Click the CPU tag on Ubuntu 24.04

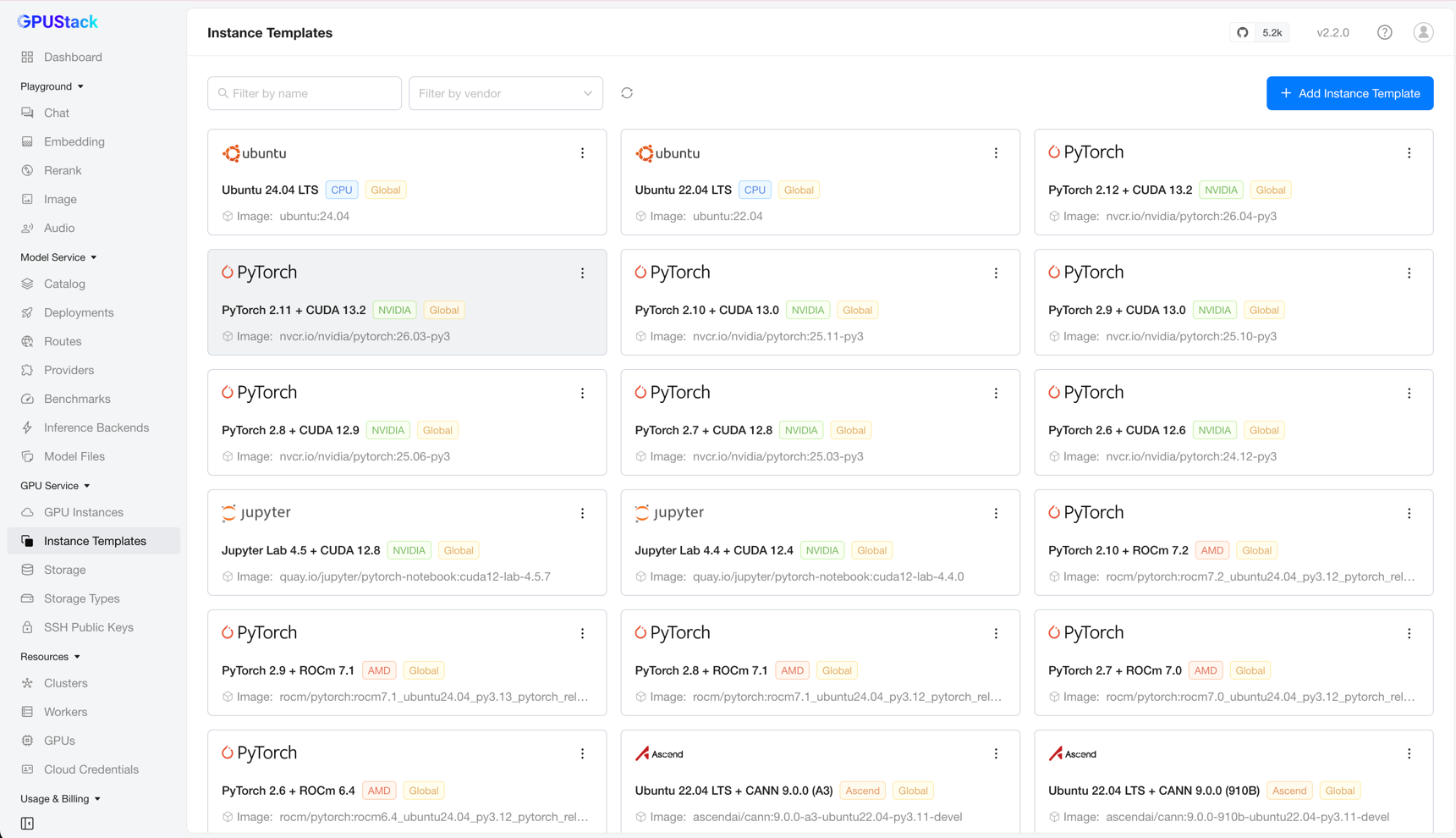coord(342,190)
